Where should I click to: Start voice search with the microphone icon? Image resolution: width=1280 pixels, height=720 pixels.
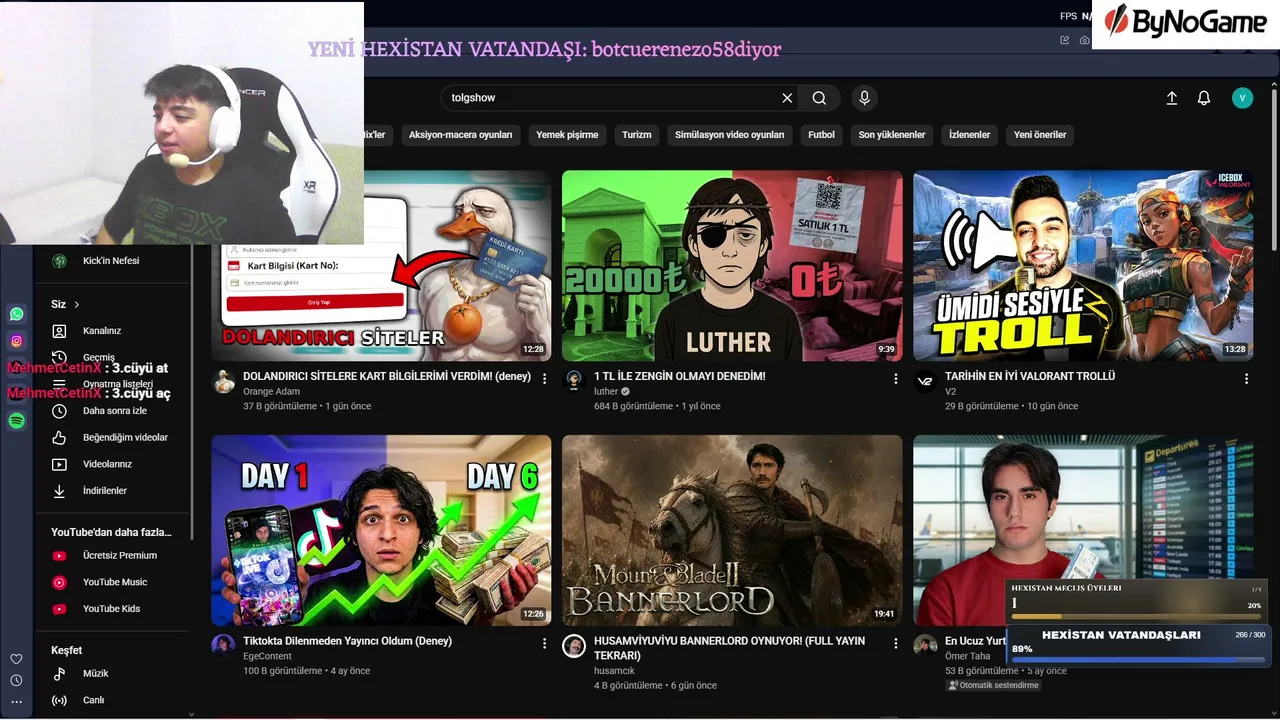click(x=865, y=98)
